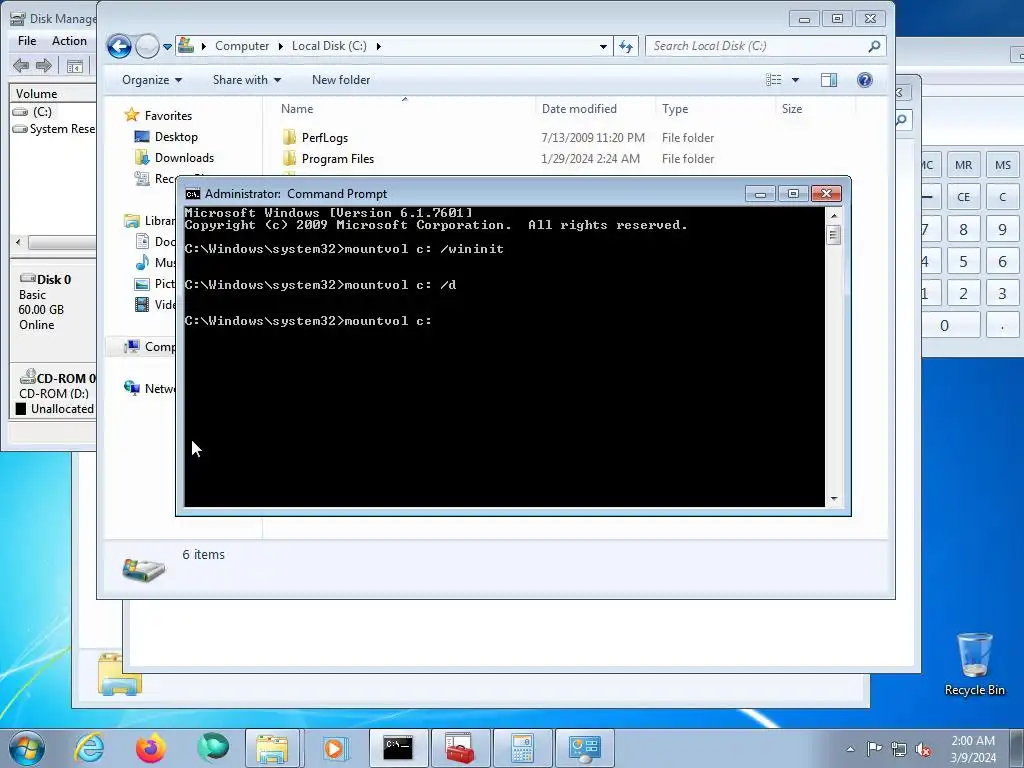Click Calculator digit 5 key
Image resolution: width=1024 pixels, height=768 pixels.
point(963,261)
